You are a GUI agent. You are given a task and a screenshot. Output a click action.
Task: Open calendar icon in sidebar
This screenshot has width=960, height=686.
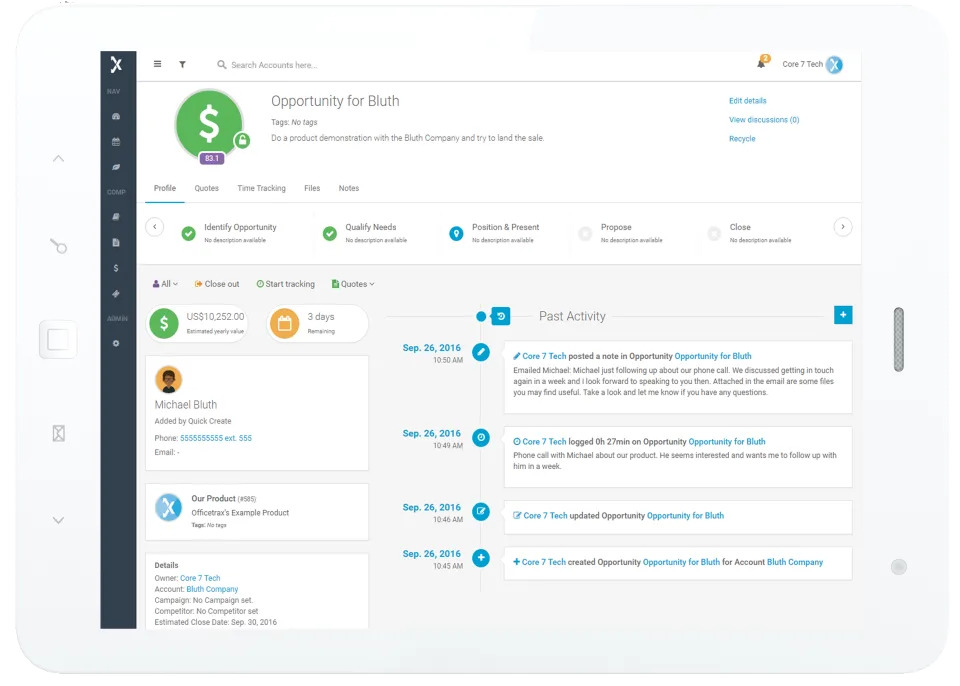point(116,141)
